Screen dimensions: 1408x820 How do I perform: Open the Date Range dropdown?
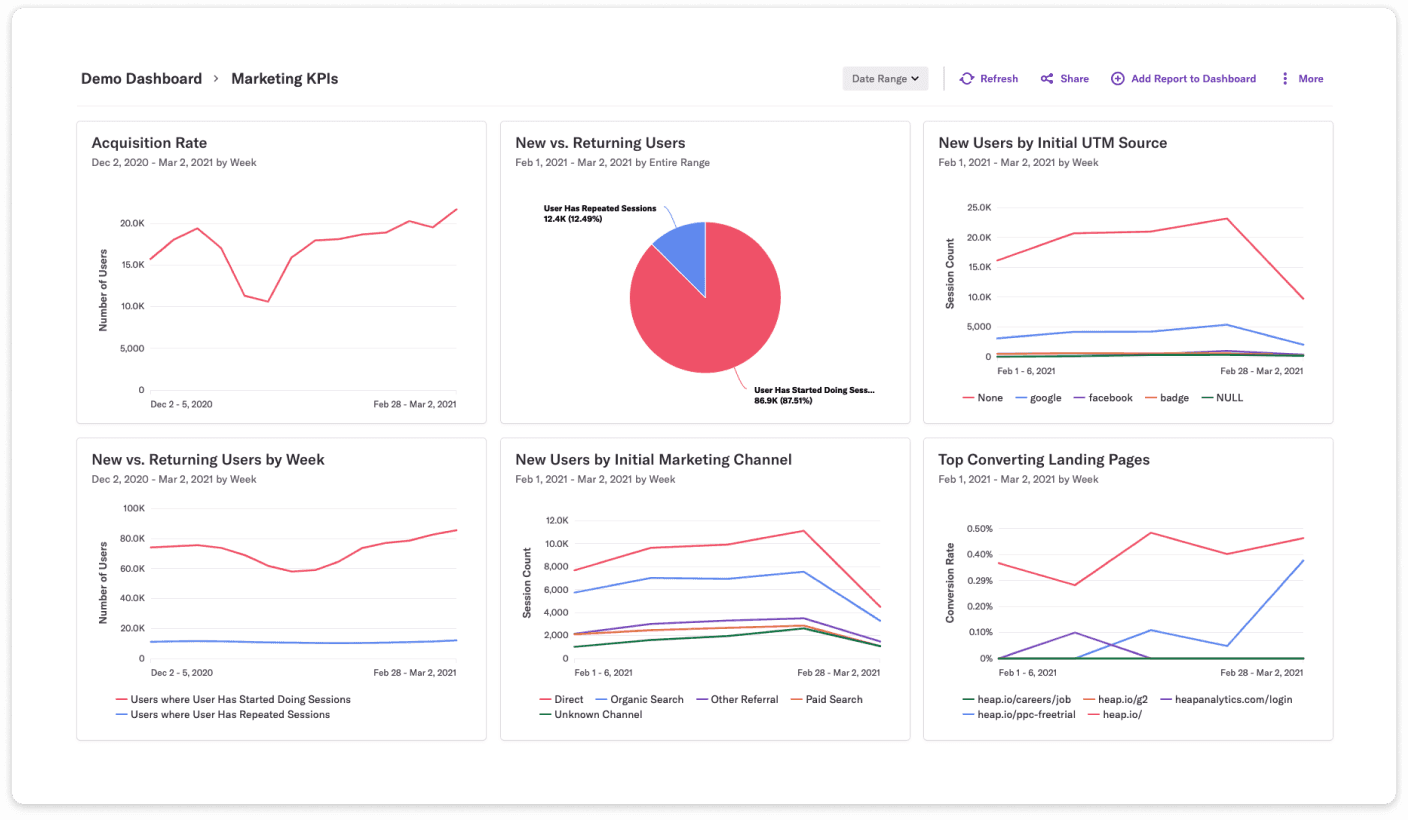(x=885, y=78)
